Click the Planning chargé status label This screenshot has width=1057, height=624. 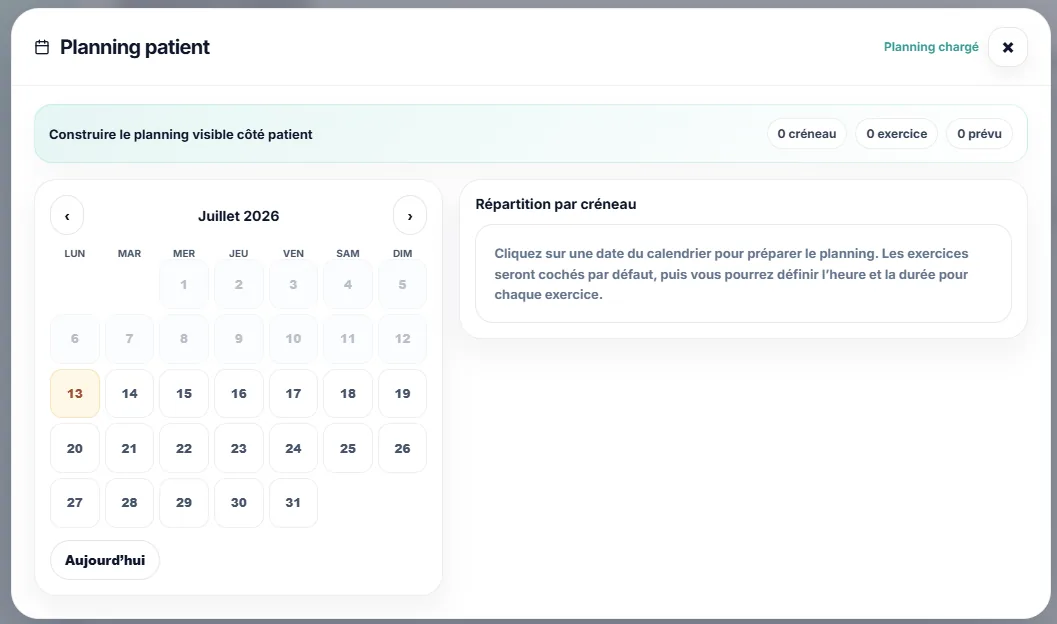pyautogui.click(x=931, y=47)
